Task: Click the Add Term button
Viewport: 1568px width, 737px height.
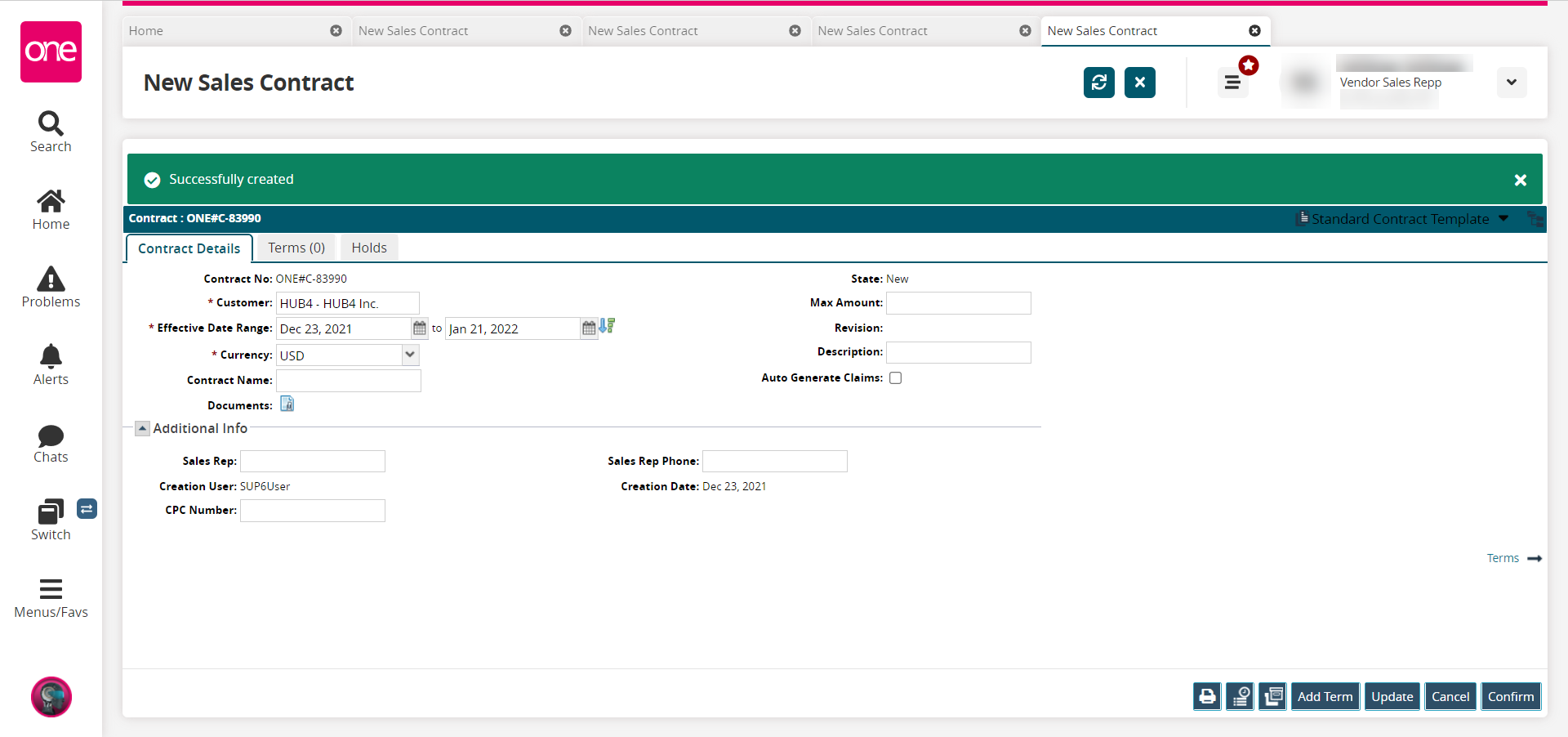Action: coord(1325,697)
